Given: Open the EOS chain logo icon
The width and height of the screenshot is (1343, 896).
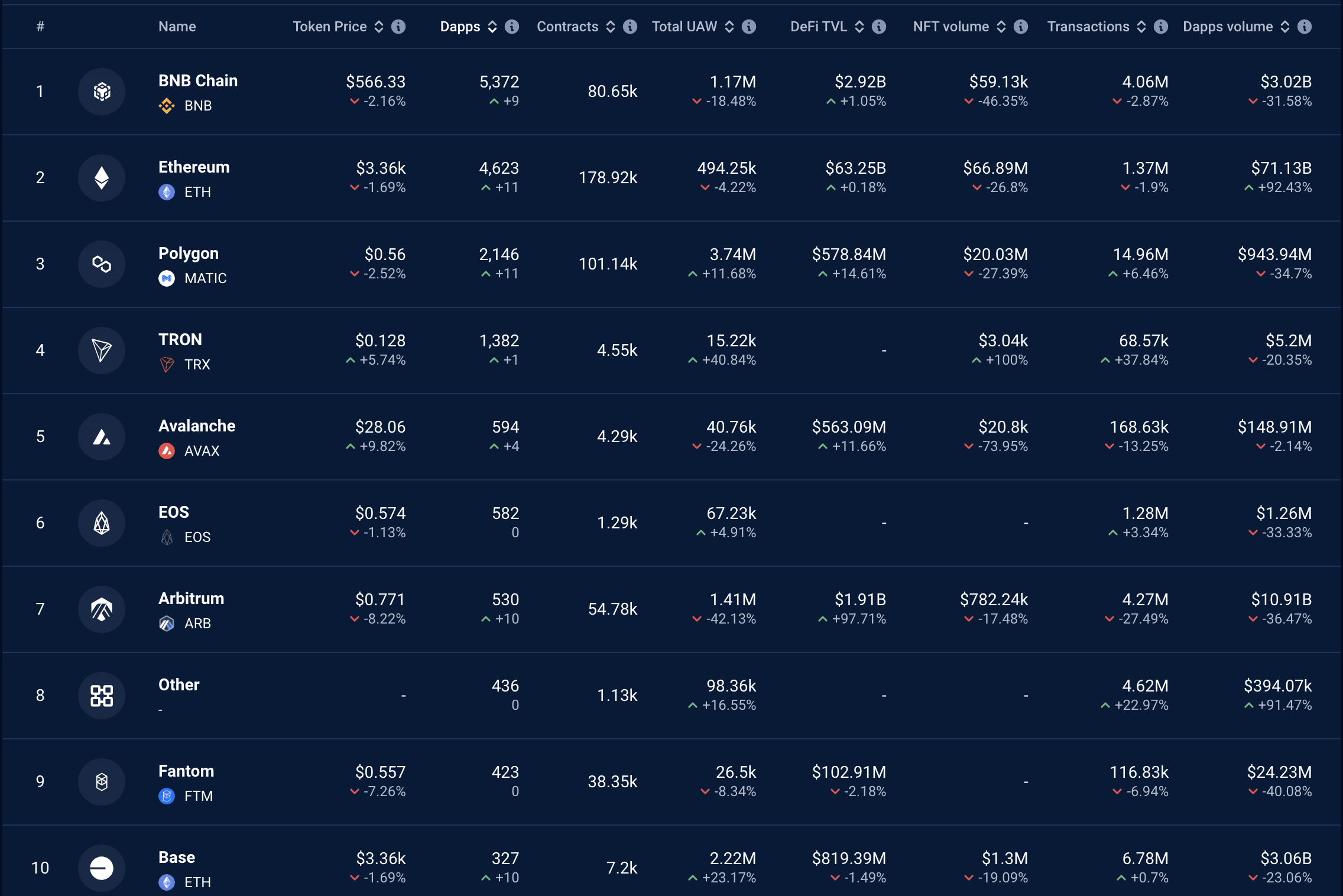Looking at the screenshot, I should pos(102,523).
